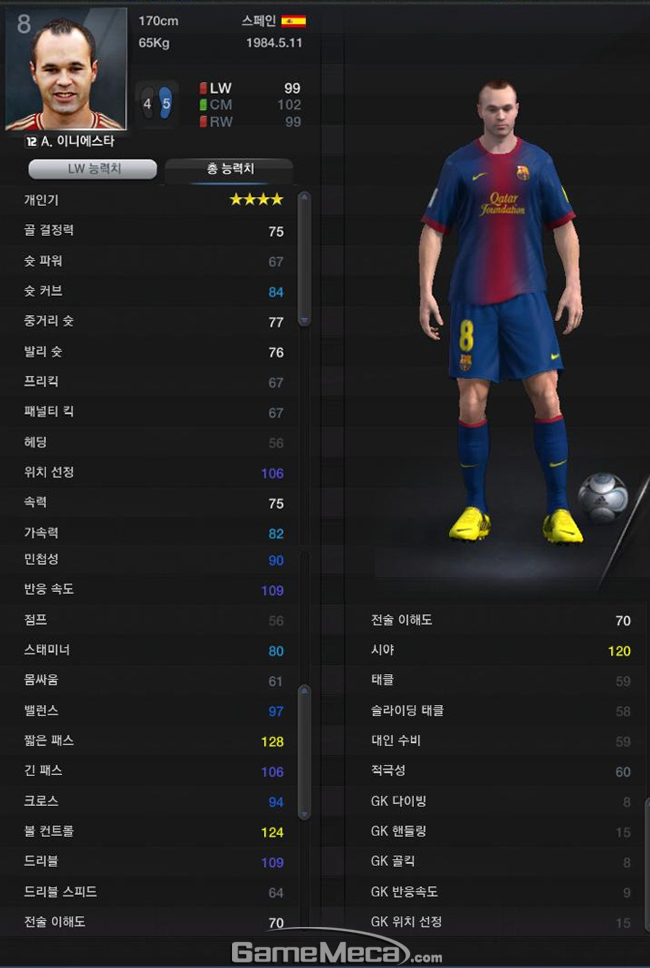Click the Spain flag icon

click(293, 22)
